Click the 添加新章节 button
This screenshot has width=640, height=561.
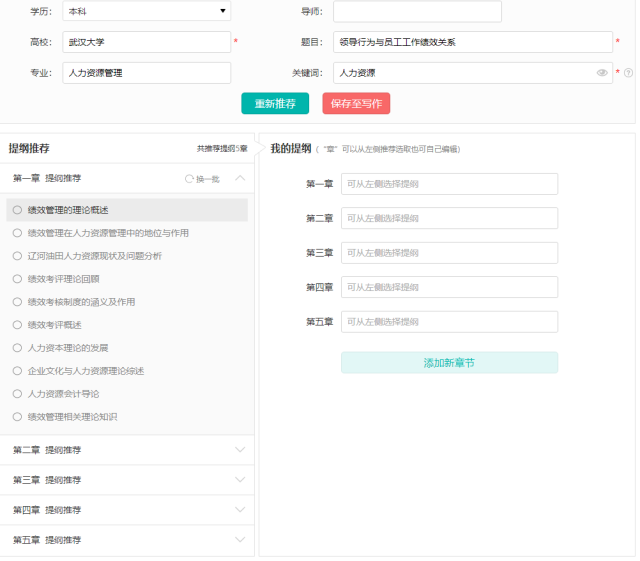click(449, 363)
